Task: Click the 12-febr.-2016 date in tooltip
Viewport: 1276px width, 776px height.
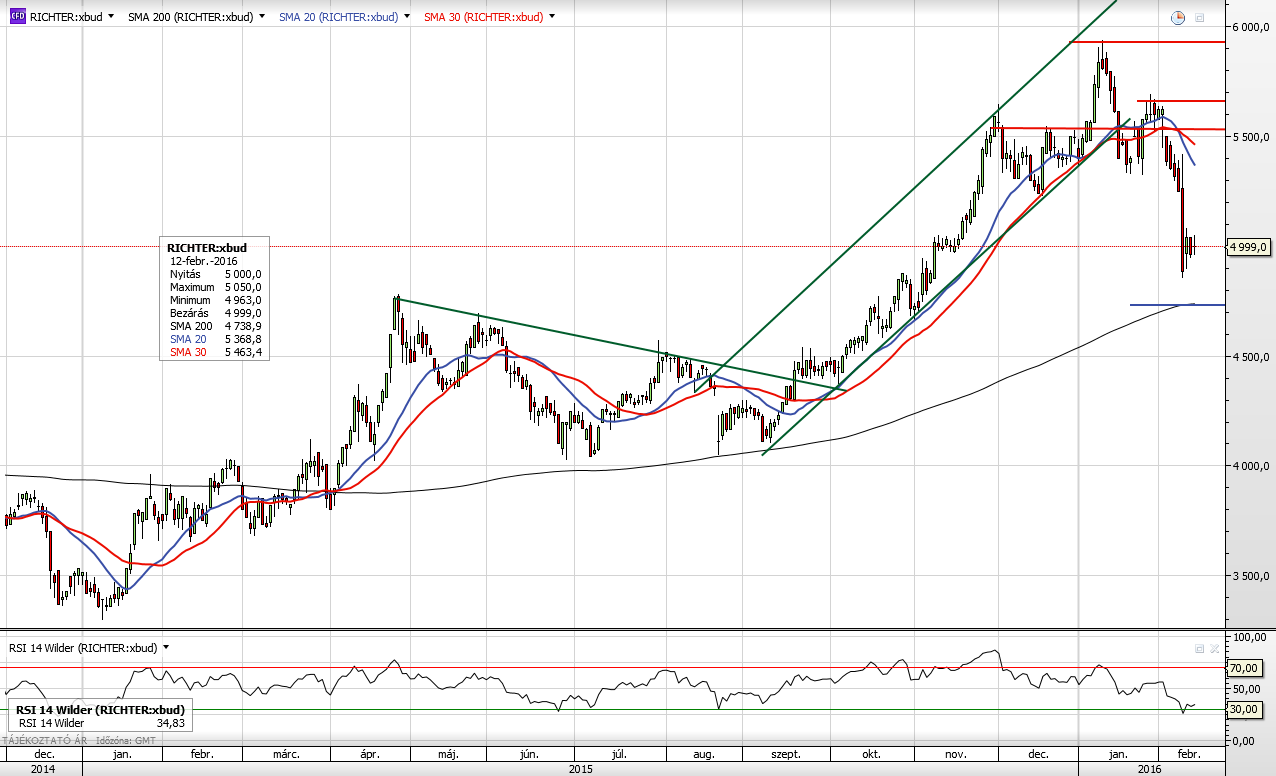Action: point(204,261)
